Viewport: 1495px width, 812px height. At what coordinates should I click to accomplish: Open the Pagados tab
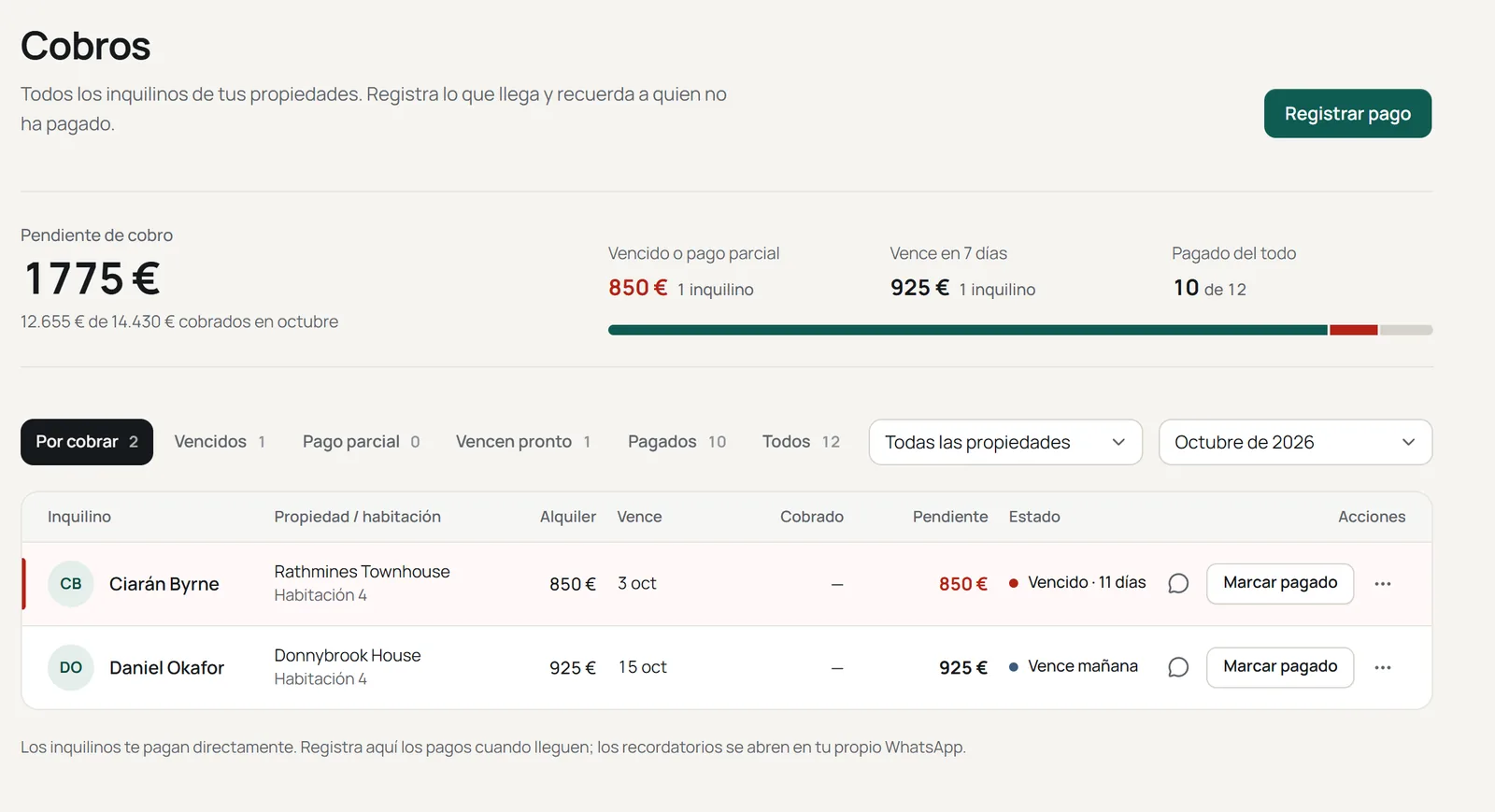[x=676, y=442]
